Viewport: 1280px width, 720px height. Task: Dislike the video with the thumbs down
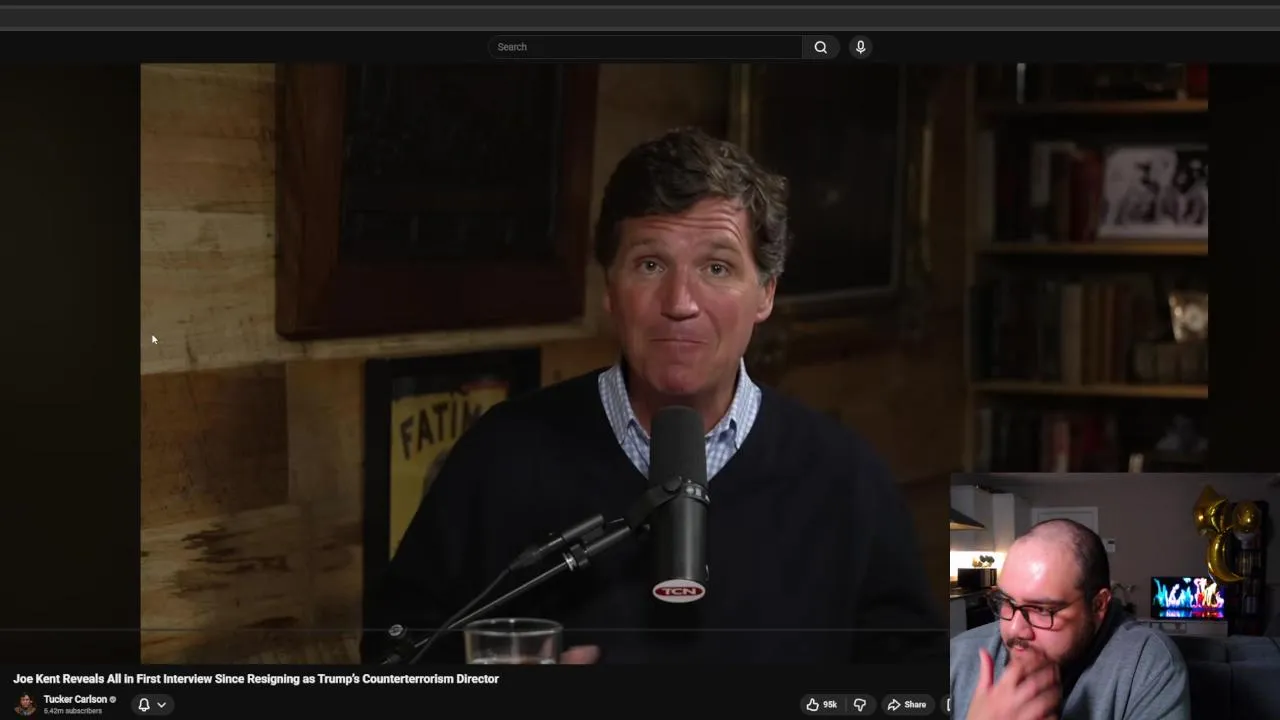point(859,705)
